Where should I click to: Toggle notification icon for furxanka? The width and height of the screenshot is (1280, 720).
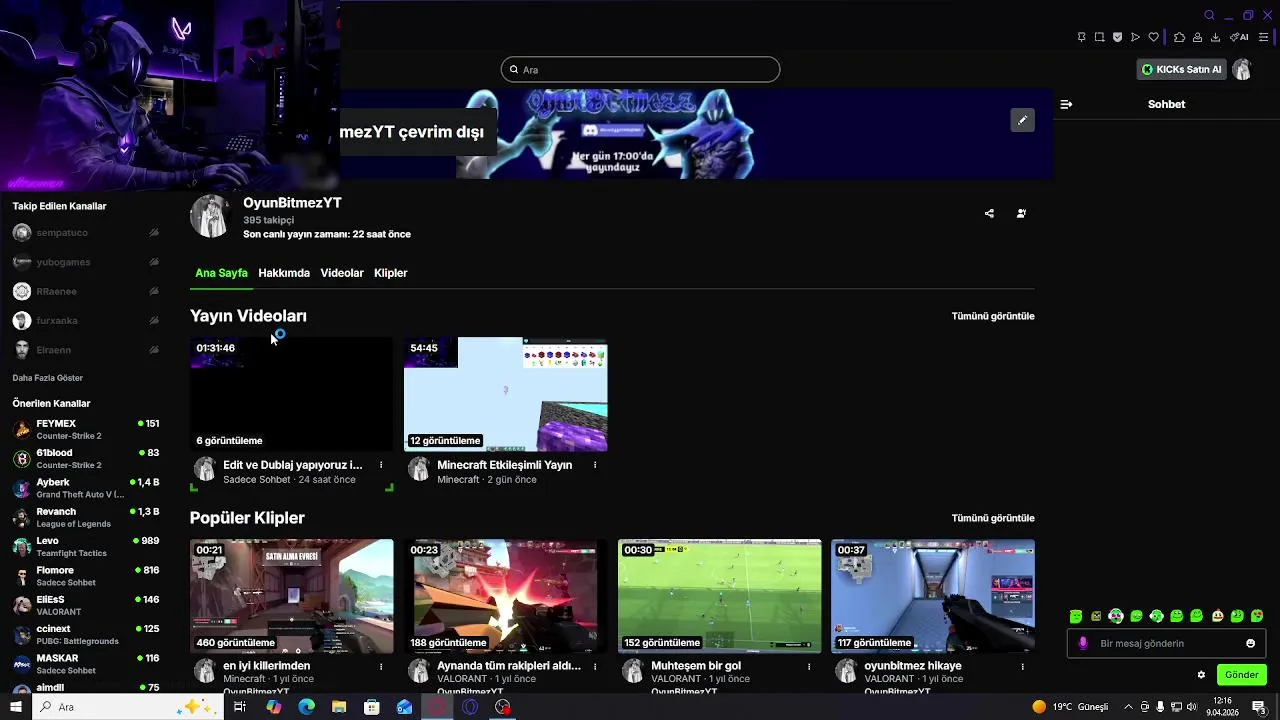click(154, 321)
